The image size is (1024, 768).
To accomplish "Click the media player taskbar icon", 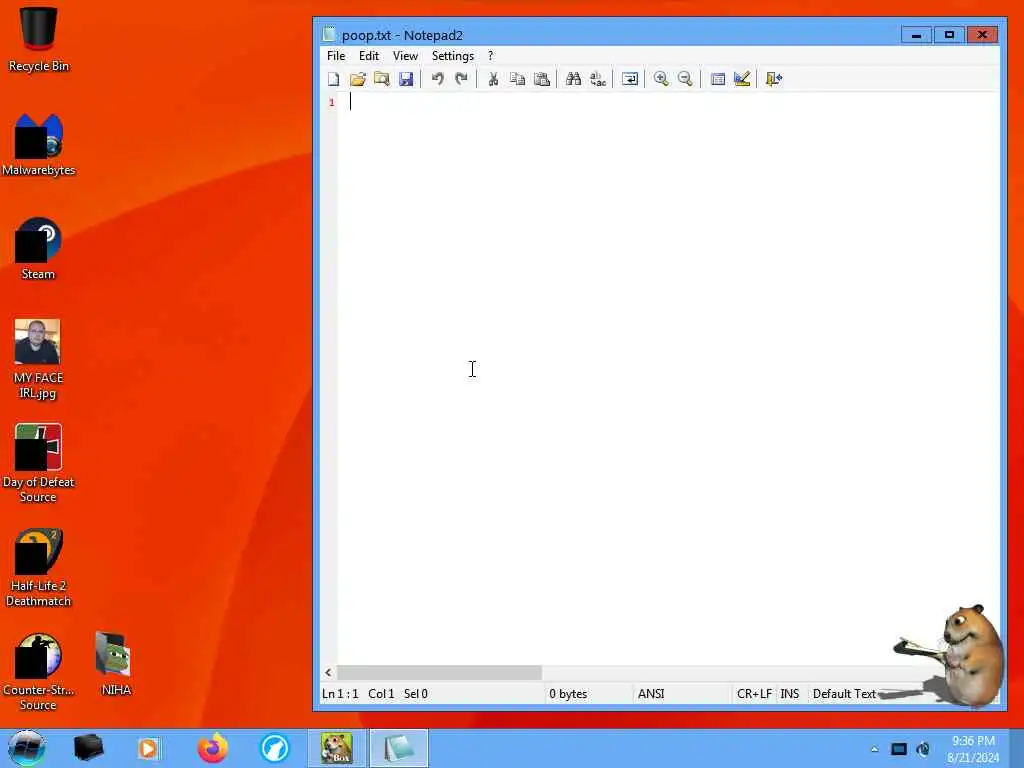I will [149, 748].
